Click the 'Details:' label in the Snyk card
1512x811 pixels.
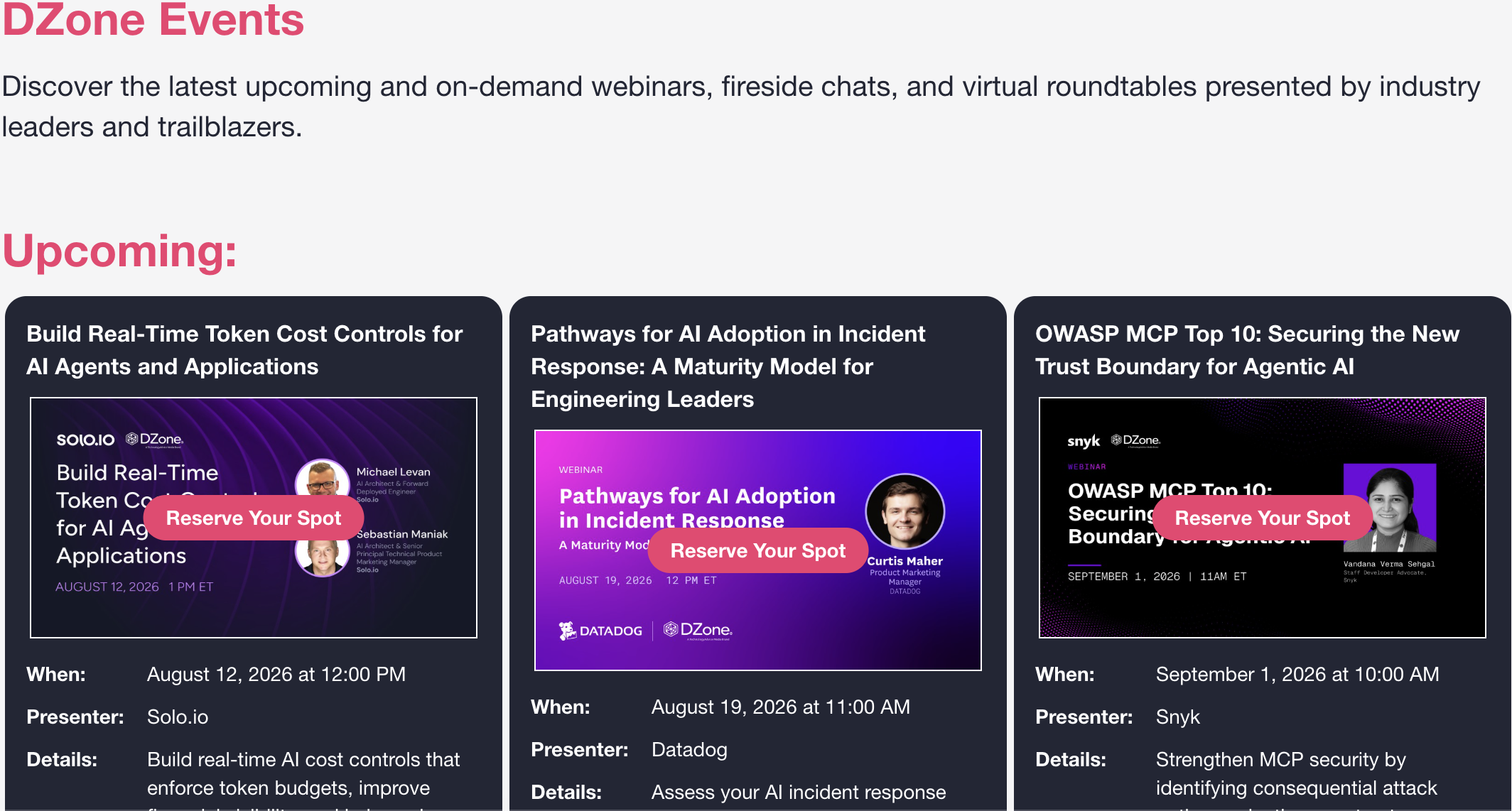[1071, 759]
